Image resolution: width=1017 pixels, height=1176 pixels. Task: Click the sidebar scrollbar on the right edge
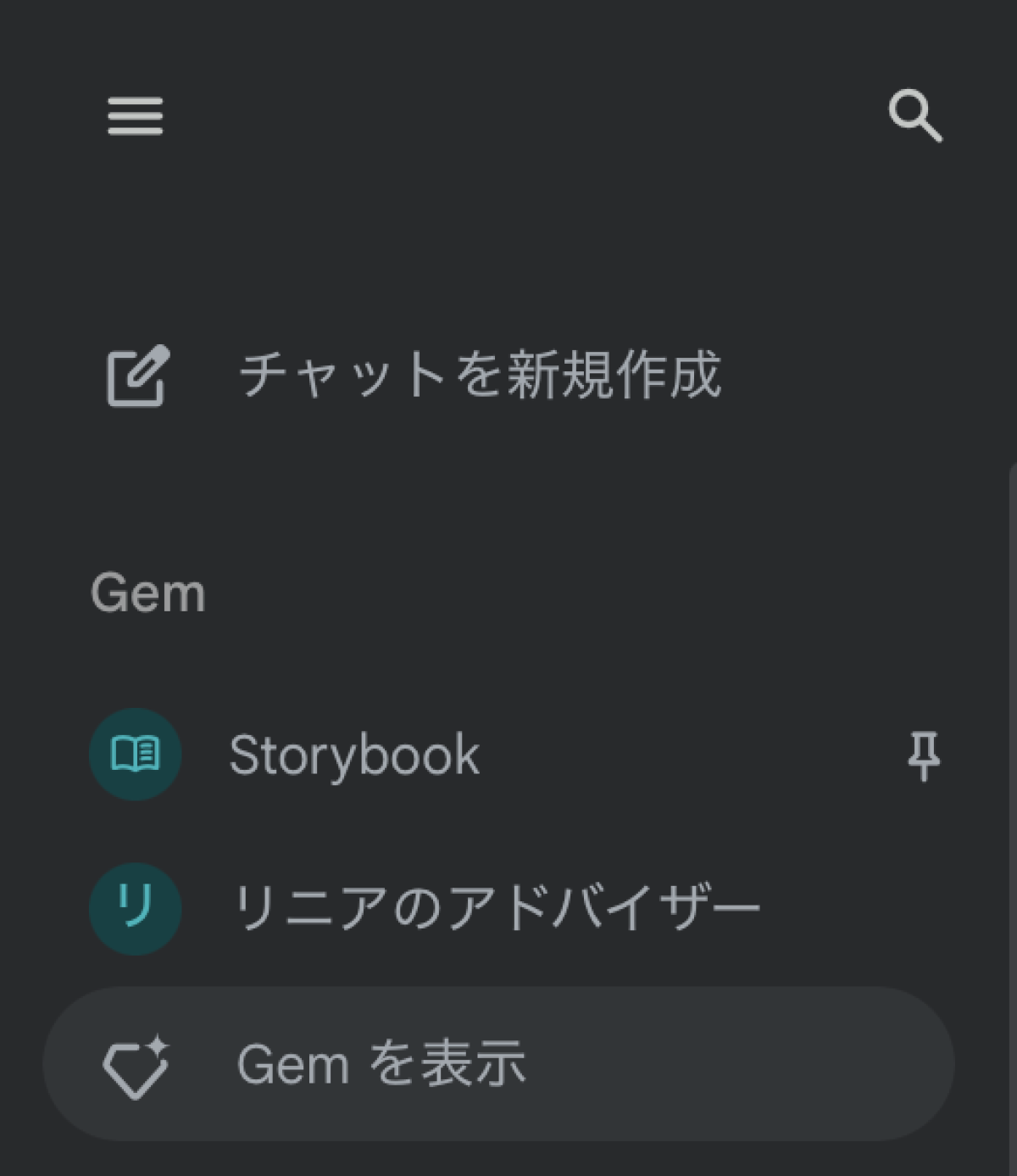point(1013,763)
